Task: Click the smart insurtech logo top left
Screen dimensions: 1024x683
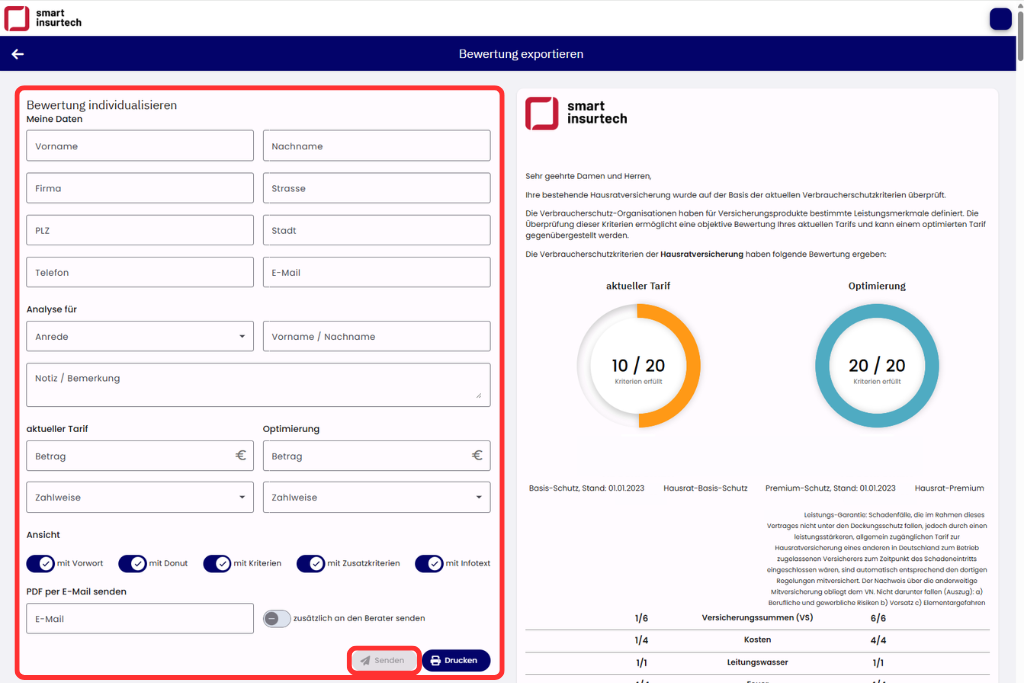Action: click(44, 18)
